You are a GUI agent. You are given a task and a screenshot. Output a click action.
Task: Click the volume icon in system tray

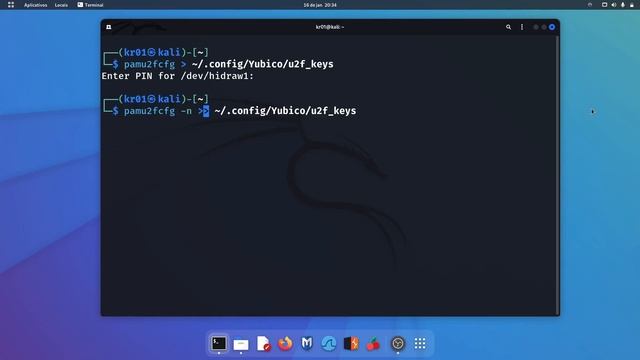coord(613,5)
